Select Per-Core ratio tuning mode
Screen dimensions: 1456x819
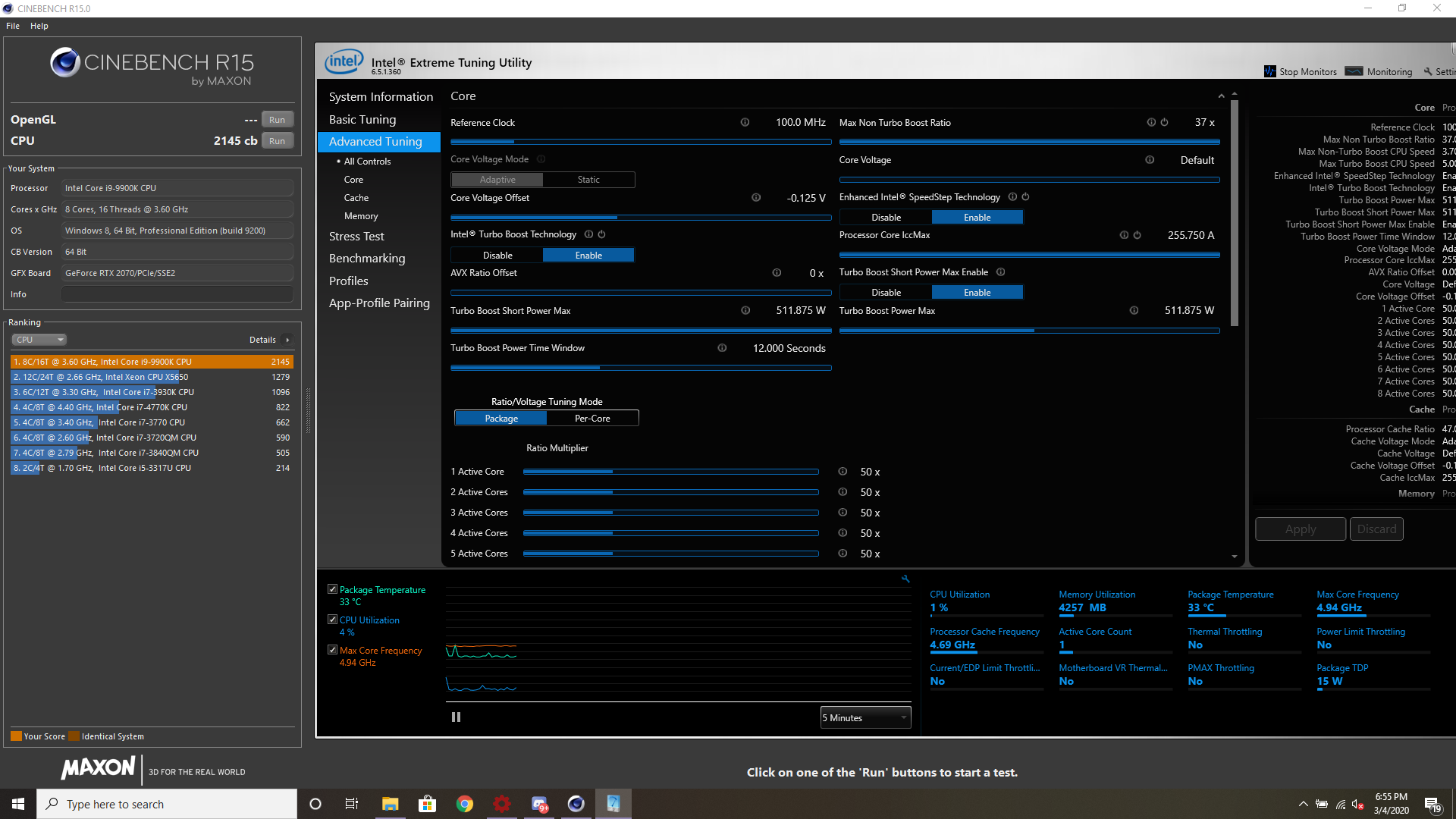pyautogui.click(x=592, y=419)
